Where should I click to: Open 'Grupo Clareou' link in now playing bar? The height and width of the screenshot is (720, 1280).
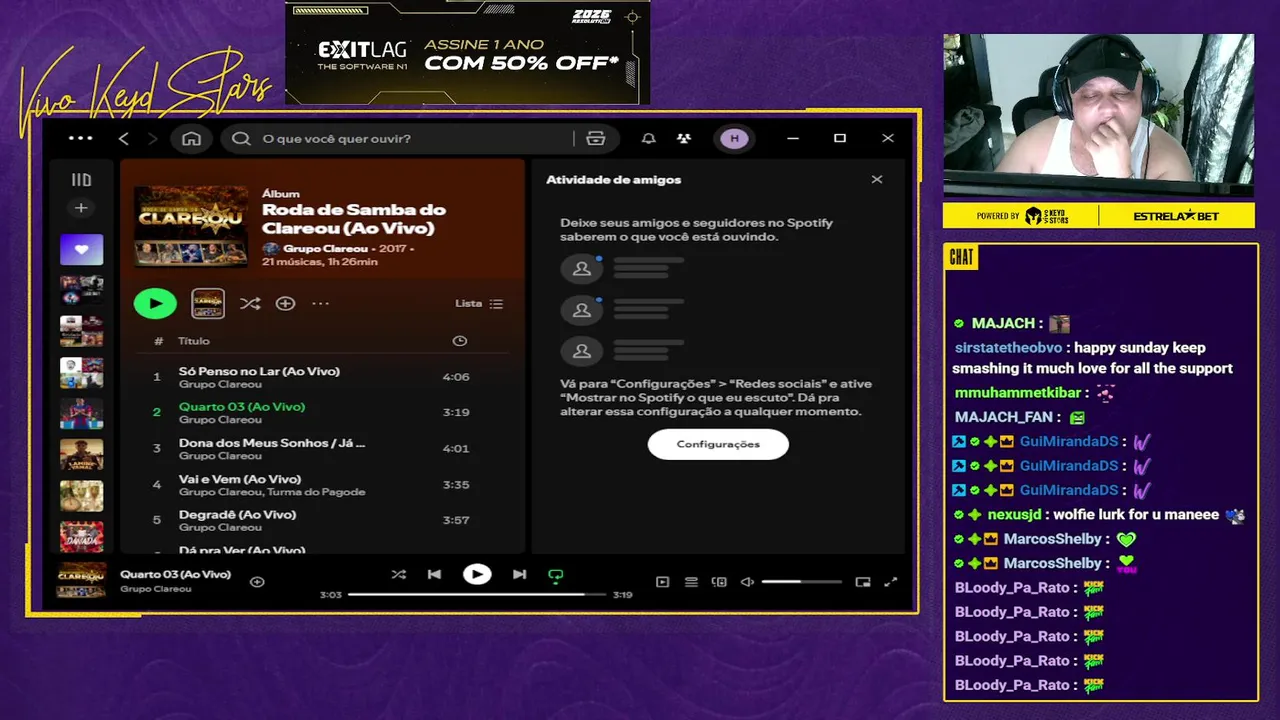coord(155,589)
